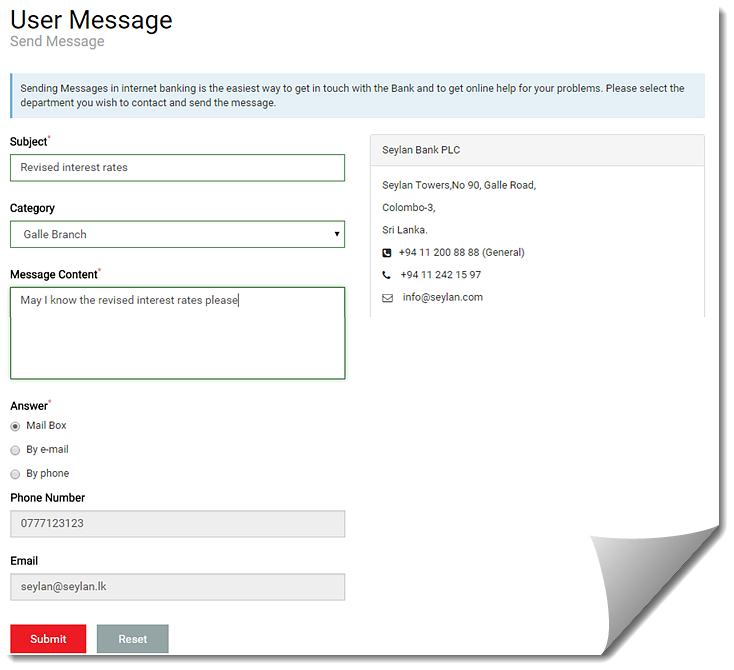The width and height of the screenshot is (734, 670).
Task: Click the handset icon beside +94 11 242 15 97
Action: [386, 275]
